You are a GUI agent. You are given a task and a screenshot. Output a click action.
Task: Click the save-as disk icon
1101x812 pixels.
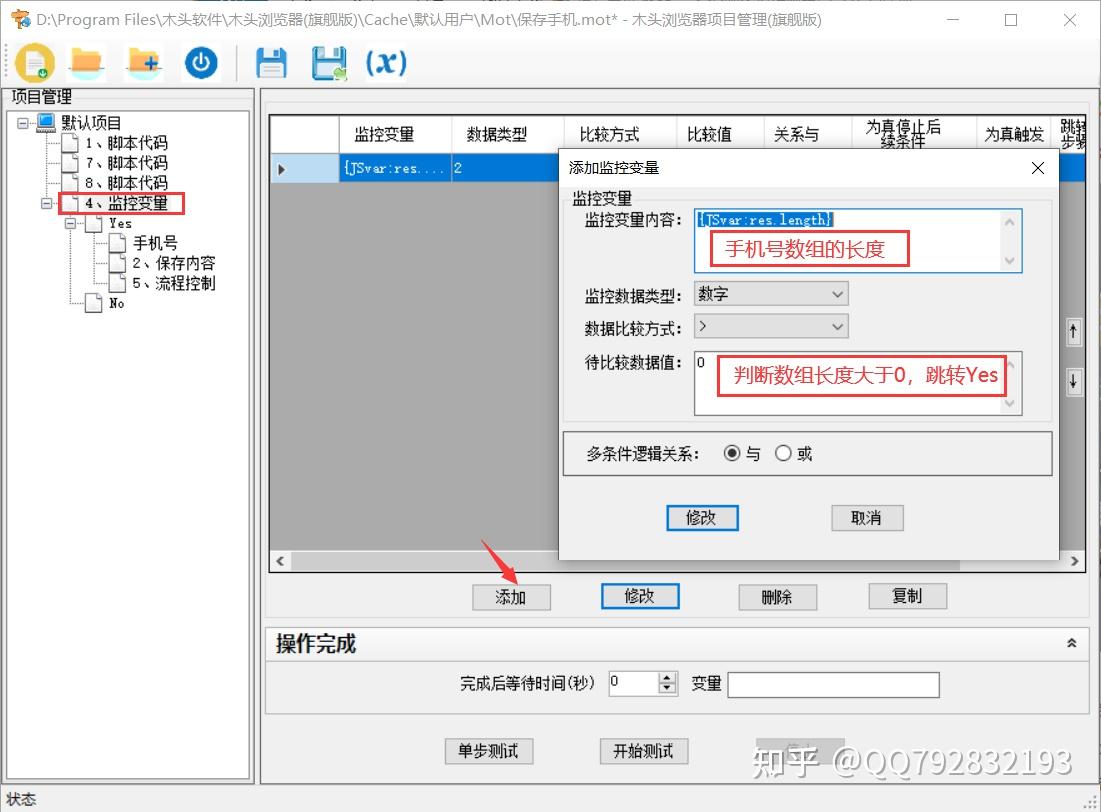point(327,61)
